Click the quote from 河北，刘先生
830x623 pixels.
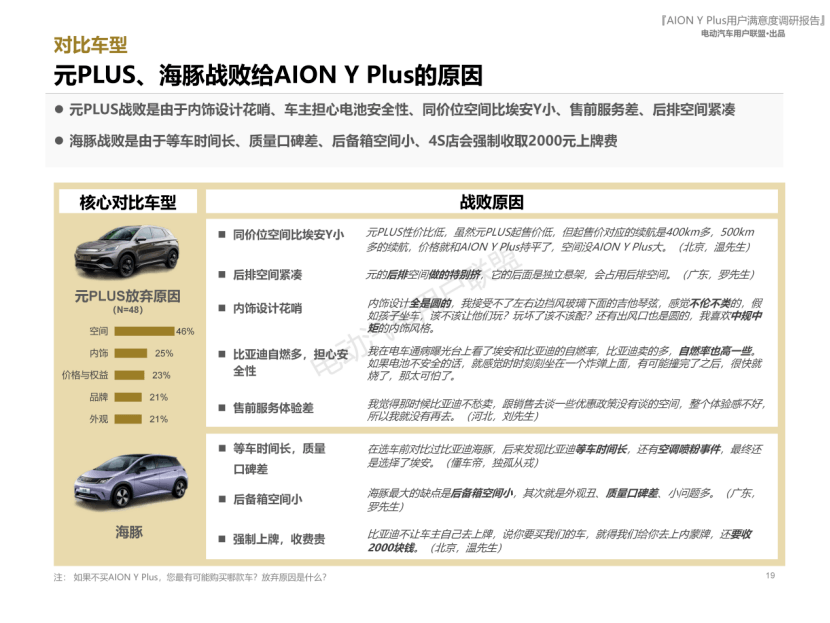click(566, 410)
